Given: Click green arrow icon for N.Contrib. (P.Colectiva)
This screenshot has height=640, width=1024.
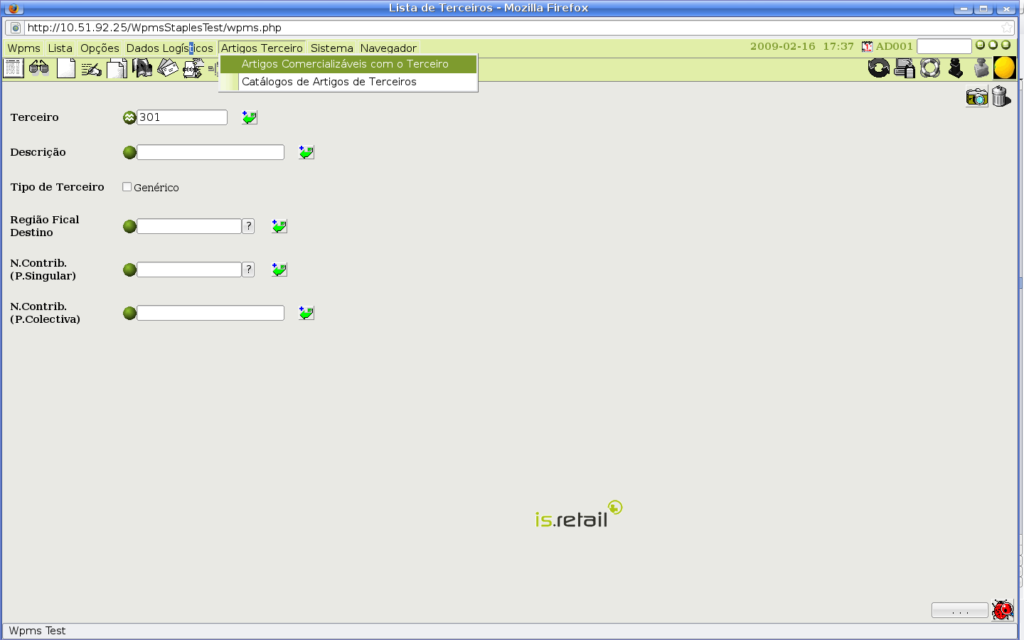Looking at the screenshot, I should (x=306, y=313).
